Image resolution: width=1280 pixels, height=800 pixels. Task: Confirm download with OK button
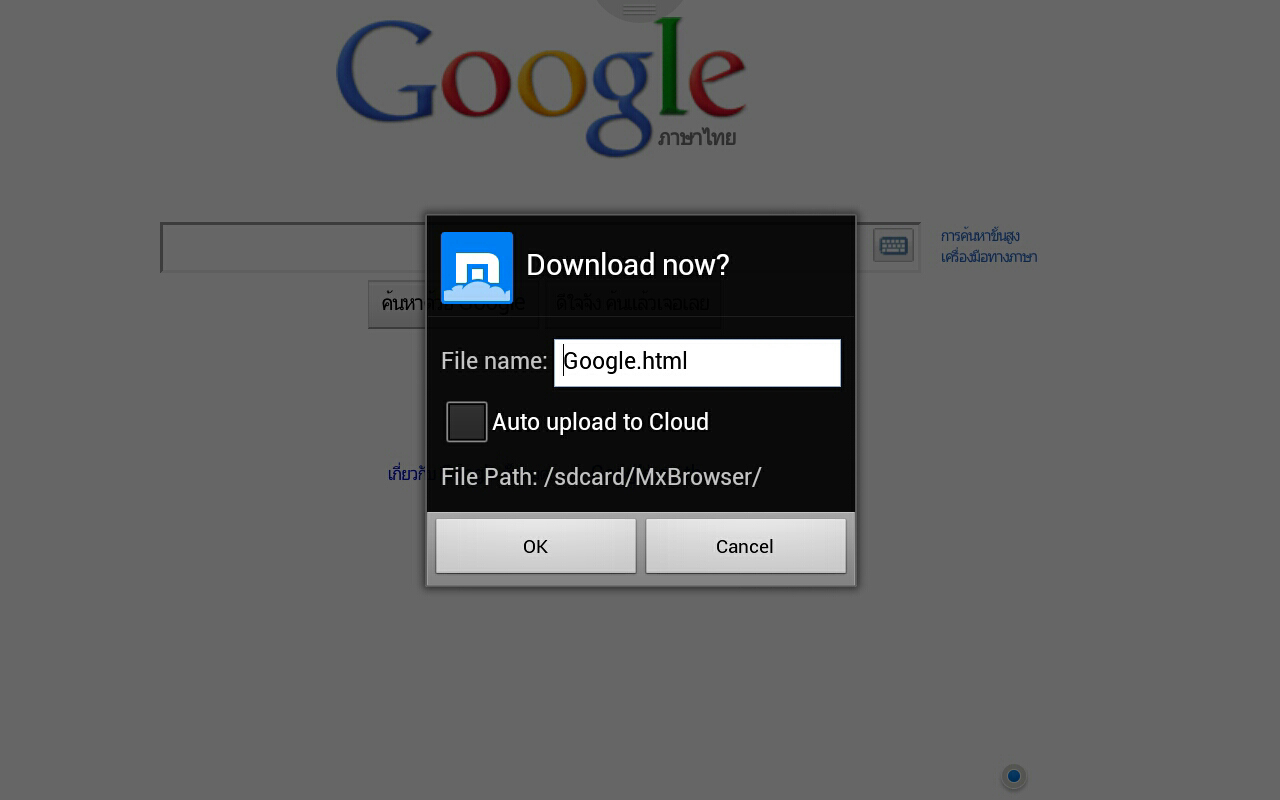click(x=536, y=546)
